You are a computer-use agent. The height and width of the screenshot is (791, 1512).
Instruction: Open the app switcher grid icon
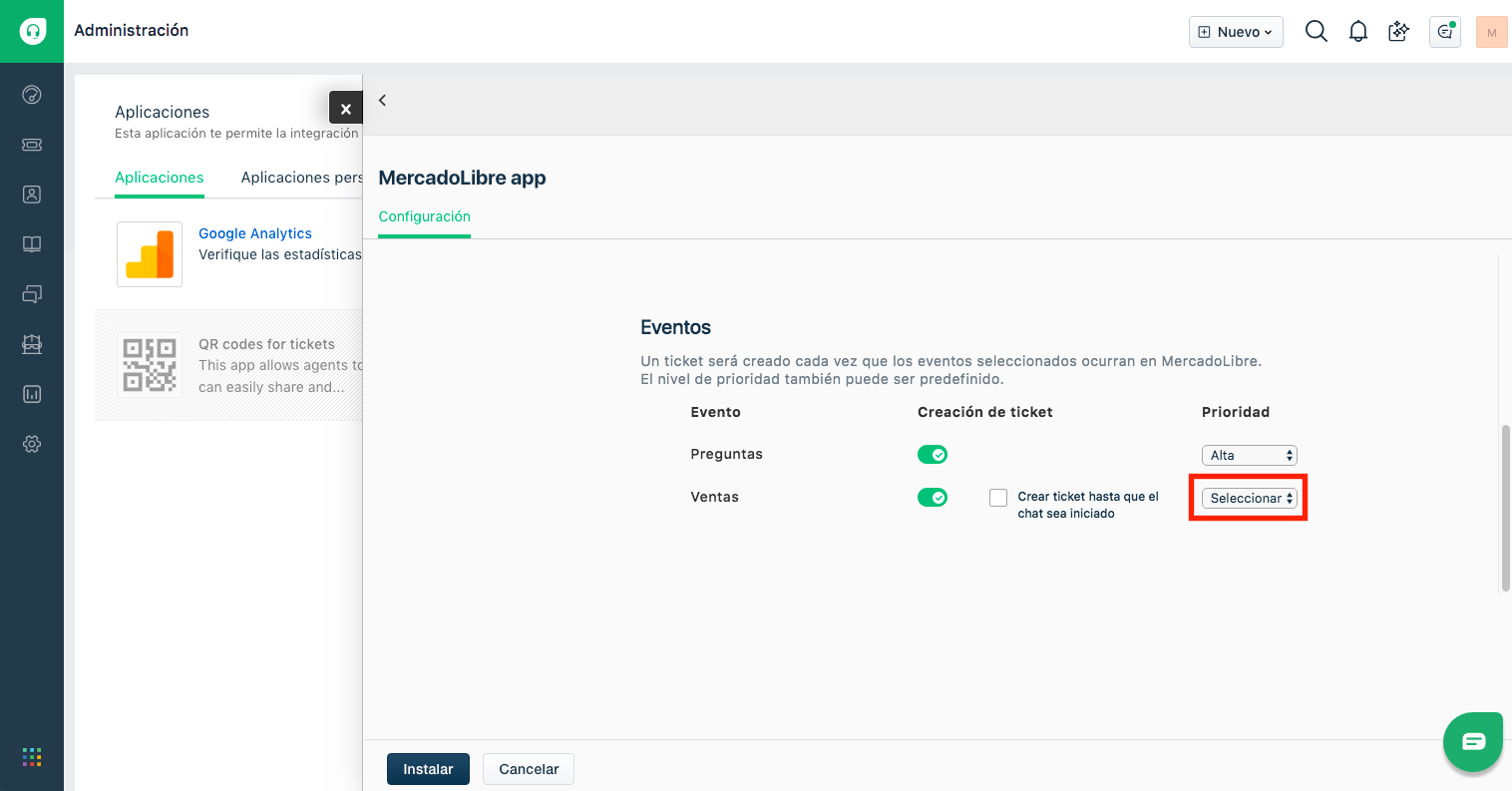tap(32, 757)
